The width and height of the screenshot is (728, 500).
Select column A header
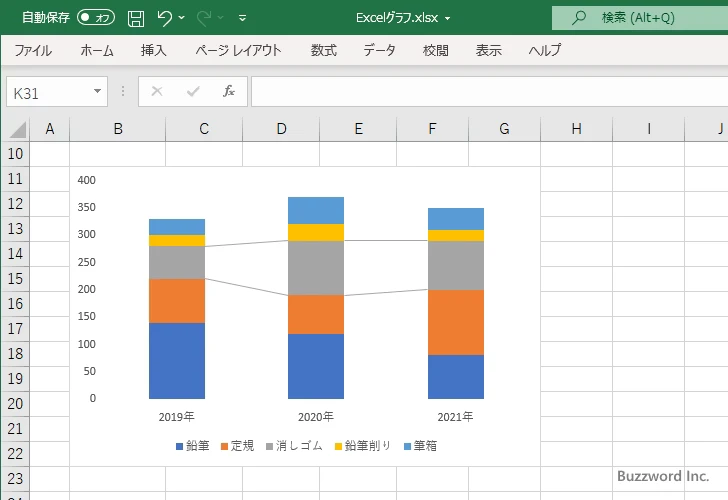pos(50,129)
